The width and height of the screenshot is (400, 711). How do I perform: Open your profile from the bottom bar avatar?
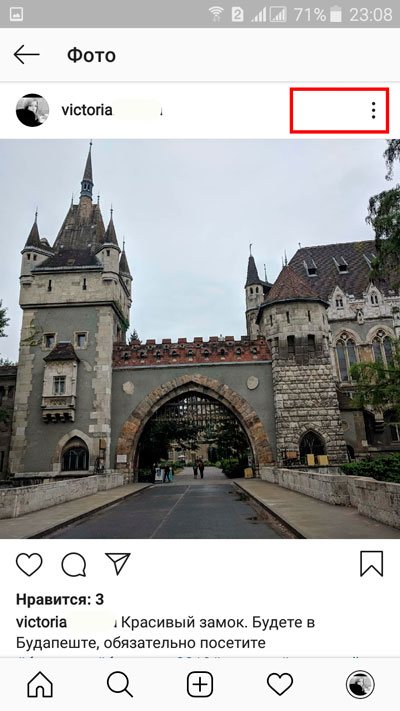pyautogui.click(x=360, y=684)
